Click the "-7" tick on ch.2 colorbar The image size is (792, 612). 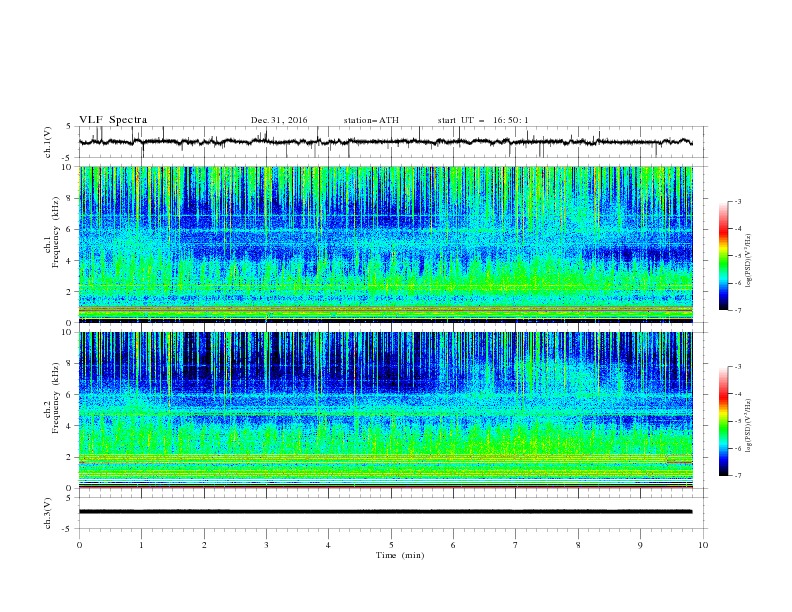[x=737, y=476]
